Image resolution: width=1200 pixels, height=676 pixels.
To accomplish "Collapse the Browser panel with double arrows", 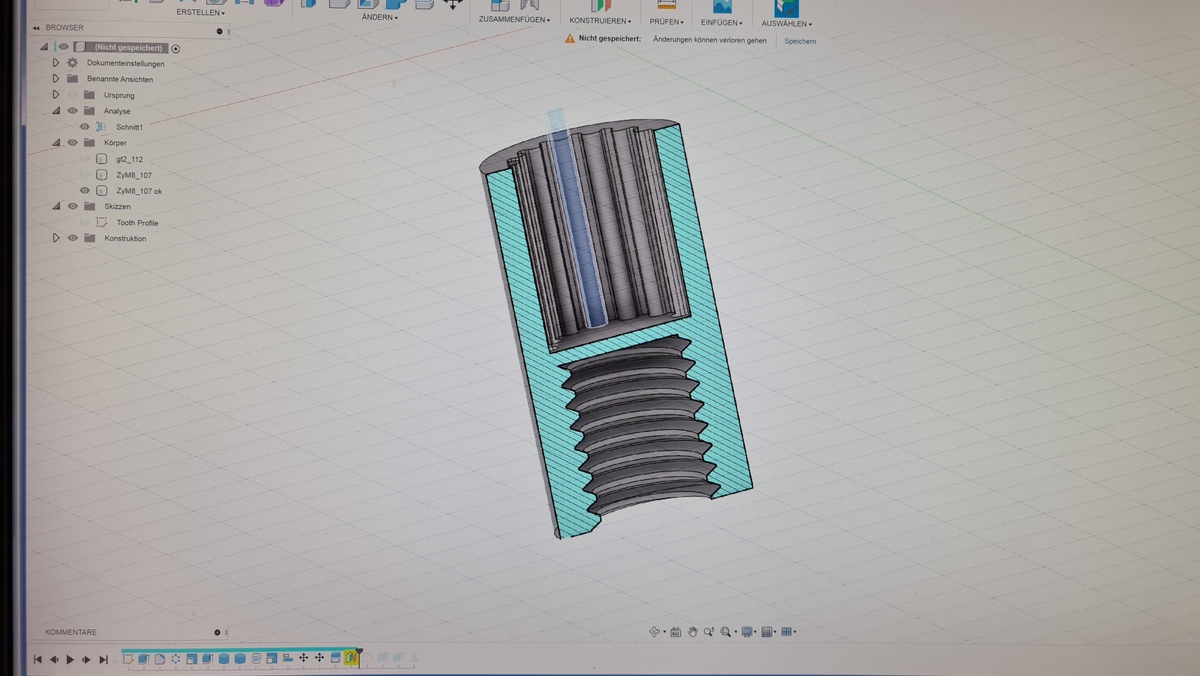I will 36,28.
